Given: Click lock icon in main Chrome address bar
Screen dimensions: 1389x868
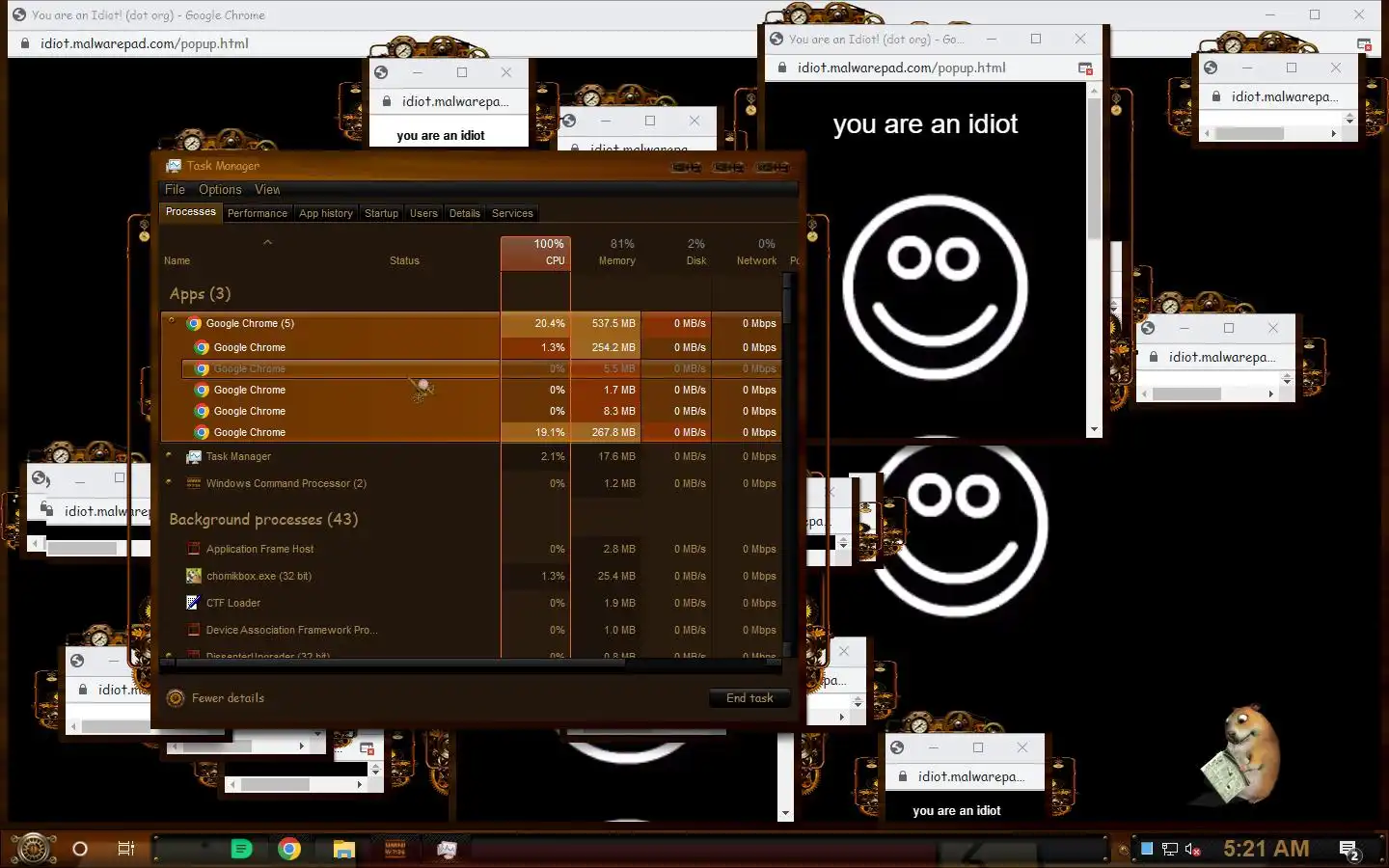Looking at the screenshot, I should coord(24,43).
